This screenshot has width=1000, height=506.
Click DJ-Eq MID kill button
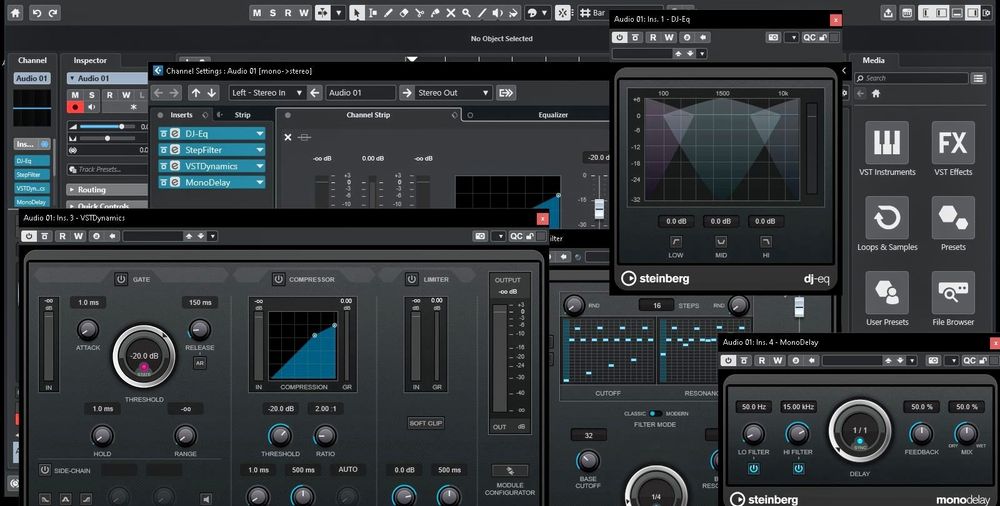721,242
